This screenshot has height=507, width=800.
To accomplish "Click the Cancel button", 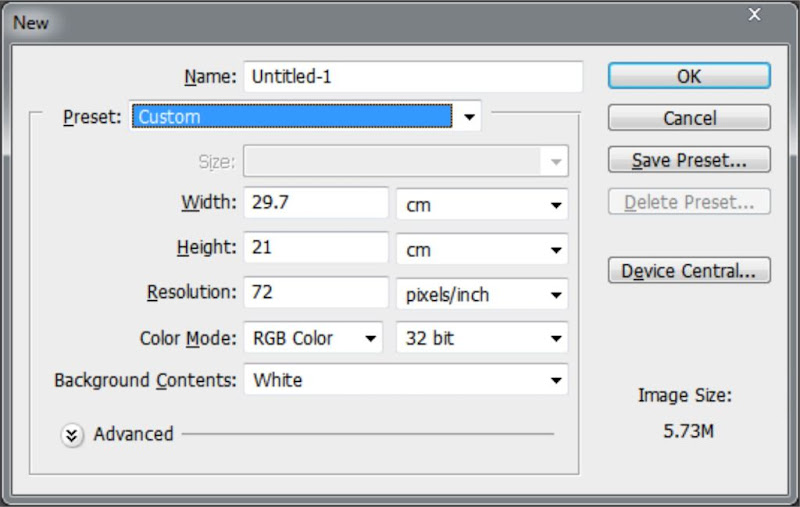I will [x=689, y=118].
